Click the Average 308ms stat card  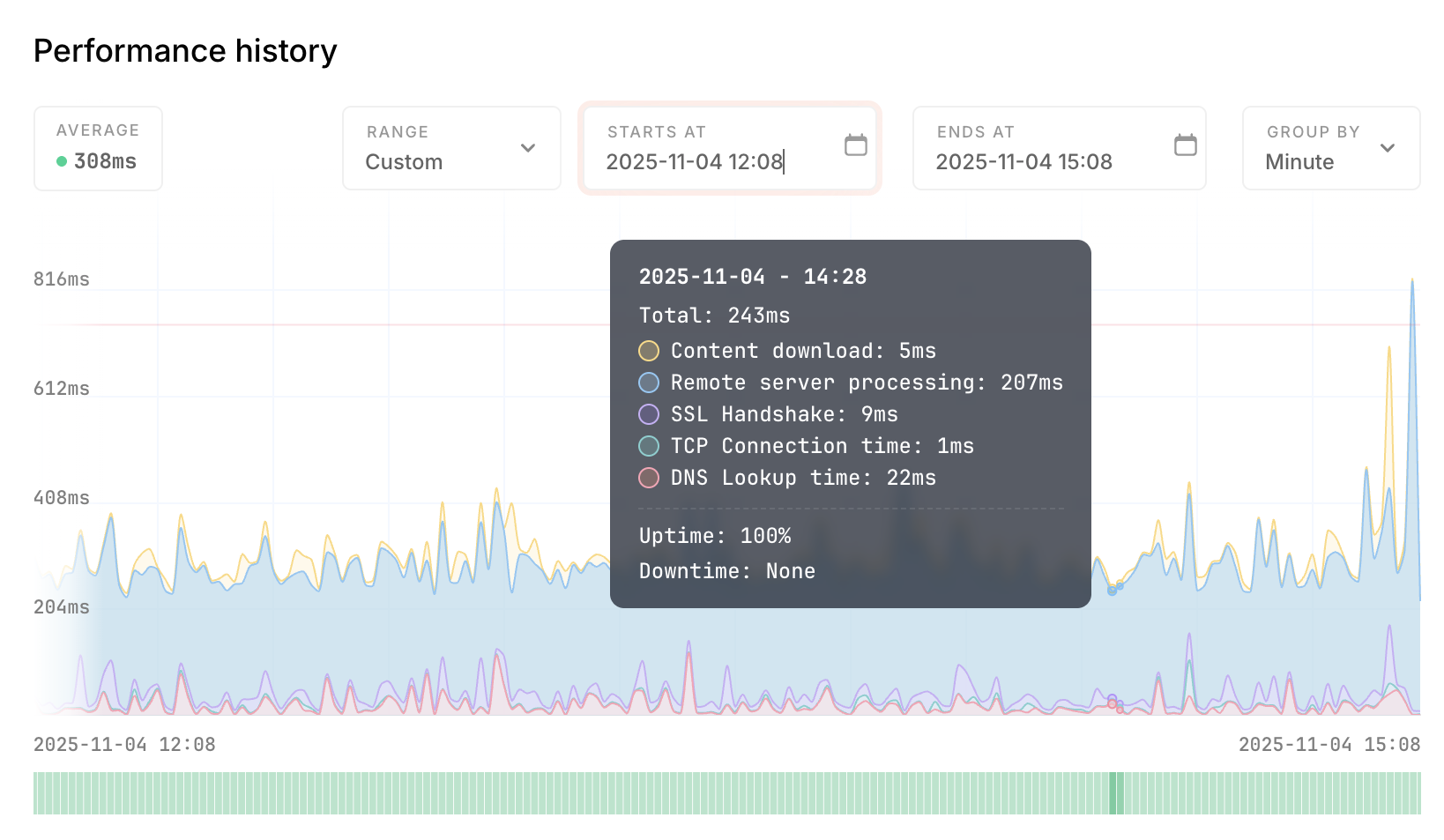point(98,148)
